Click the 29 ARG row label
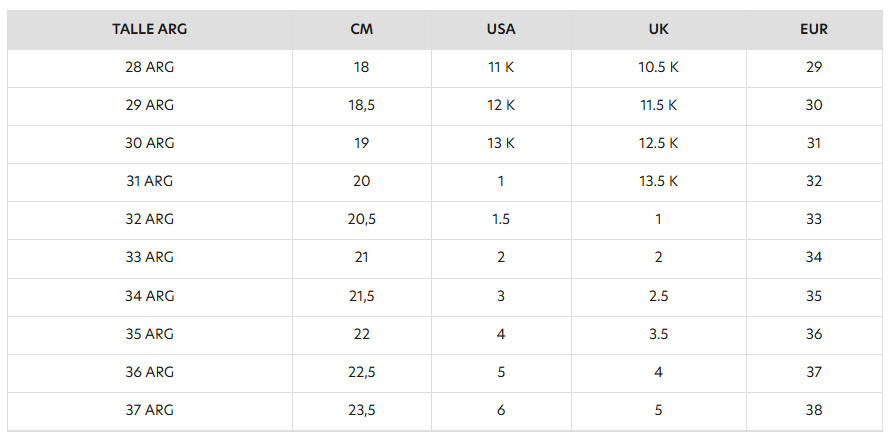Screen dimensions: 890x443 click(x=150, y=105)
